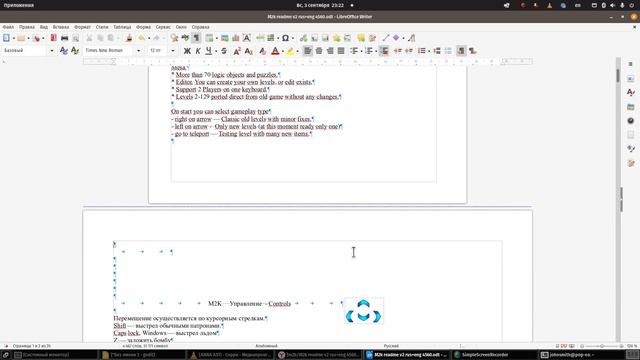Expand underline style dropdown arrow
Viewport: 640px width, 360px height.
[216, 51]
